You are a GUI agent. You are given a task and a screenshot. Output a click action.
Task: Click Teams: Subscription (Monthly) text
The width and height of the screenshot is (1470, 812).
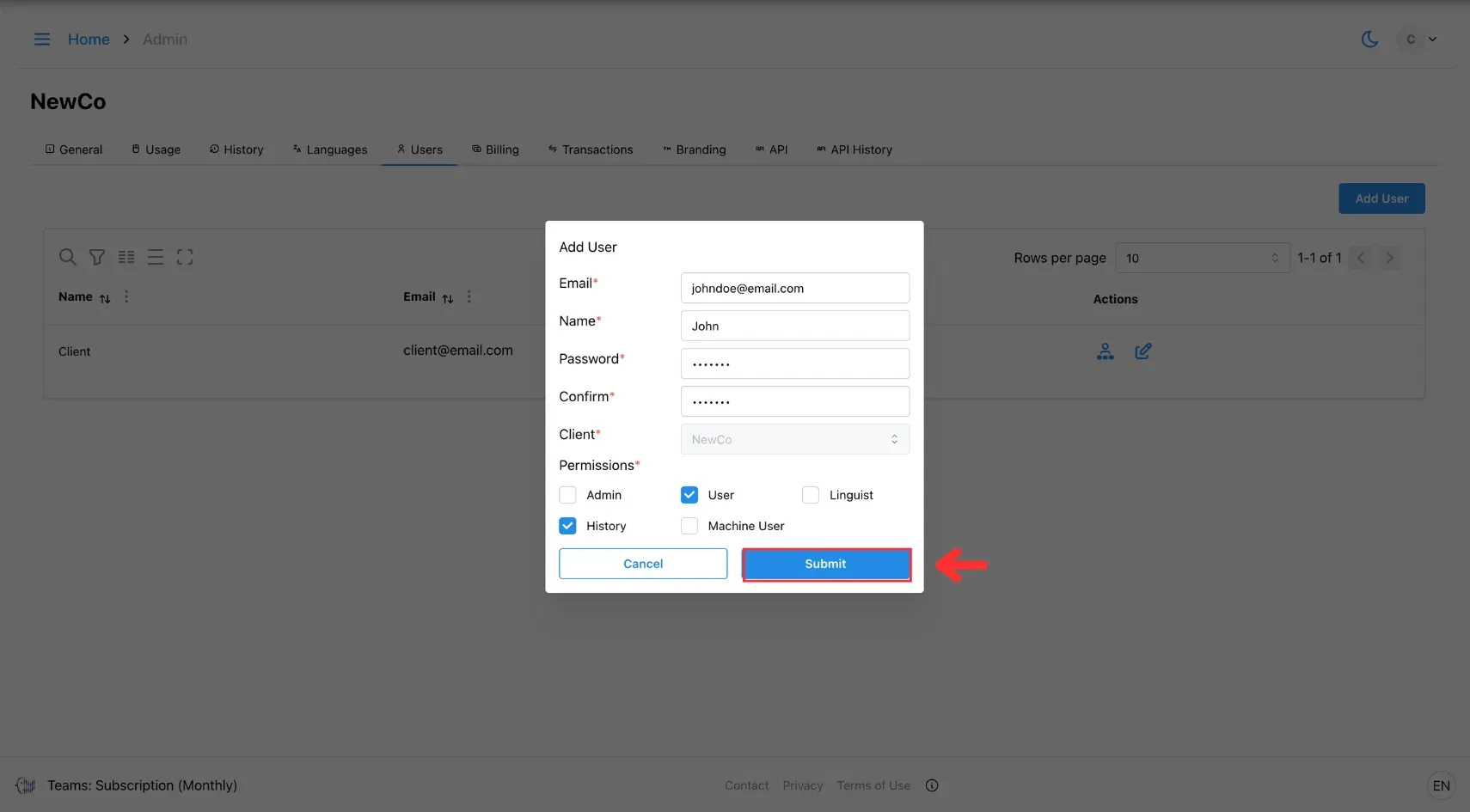143,785
